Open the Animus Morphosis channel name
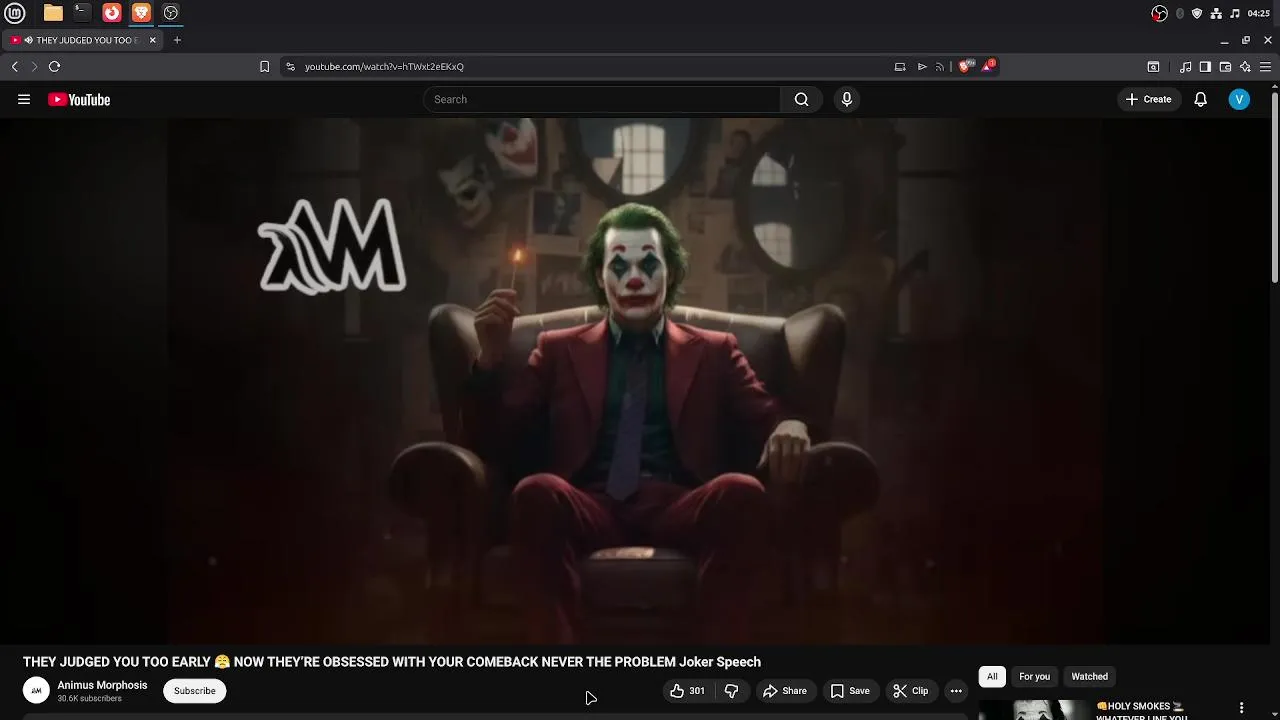The width and height of the screenshot is (1280, 720). [x=102, y=685]
